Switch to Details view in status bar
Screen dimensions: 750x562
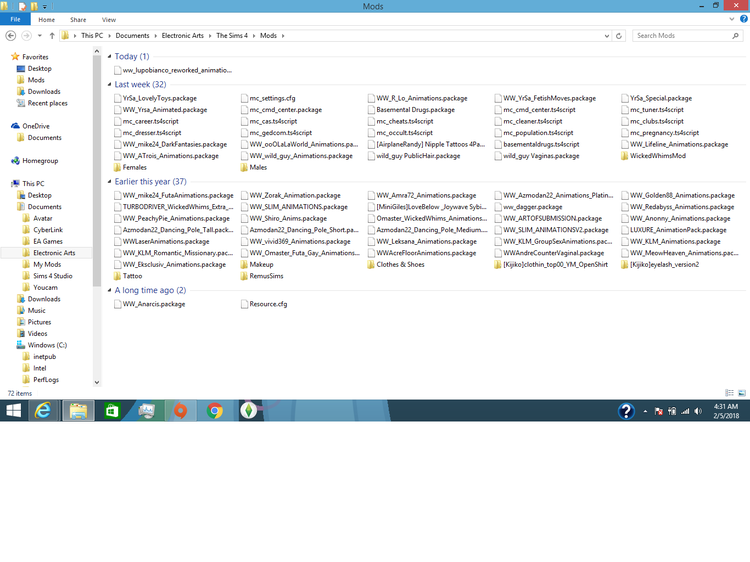[x=729, y=393]
